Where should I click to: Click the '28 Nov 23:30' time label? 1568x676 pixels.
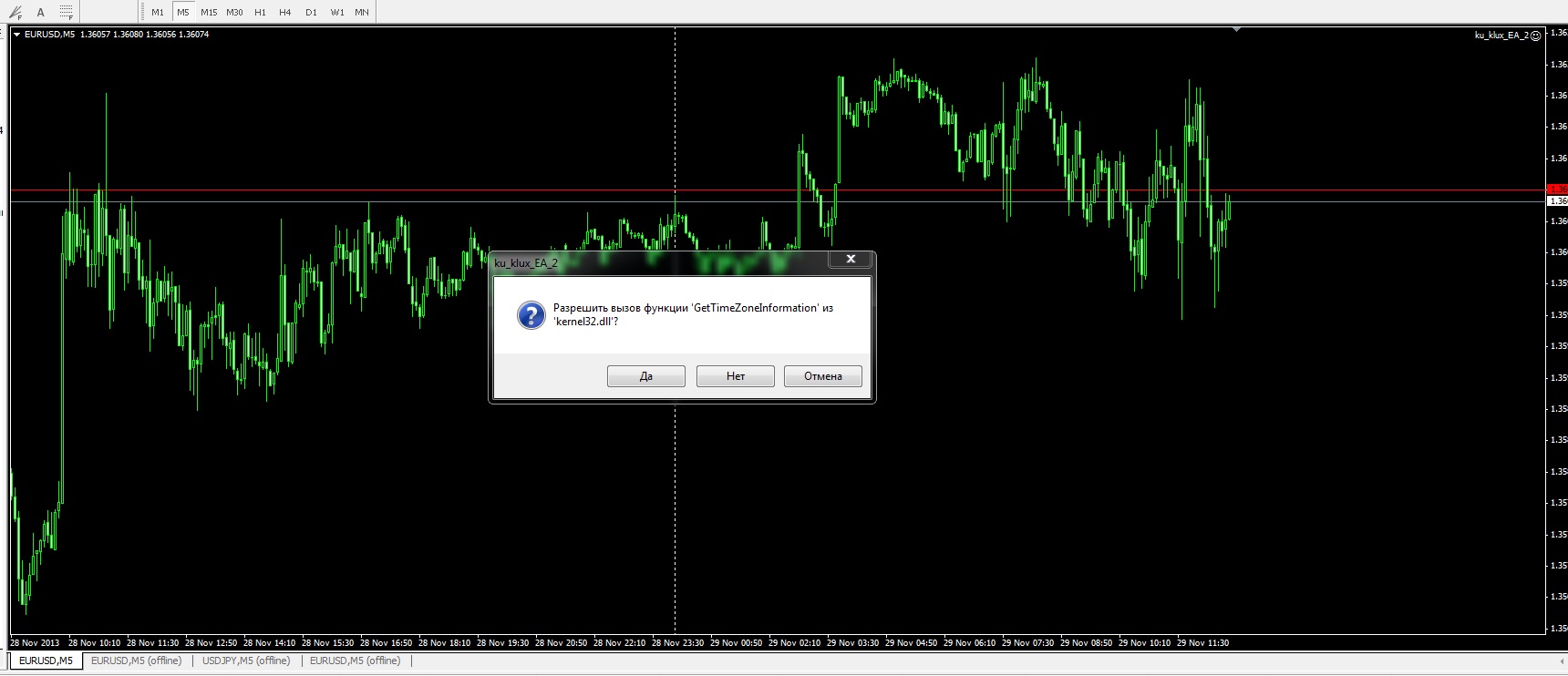[677, 643]
